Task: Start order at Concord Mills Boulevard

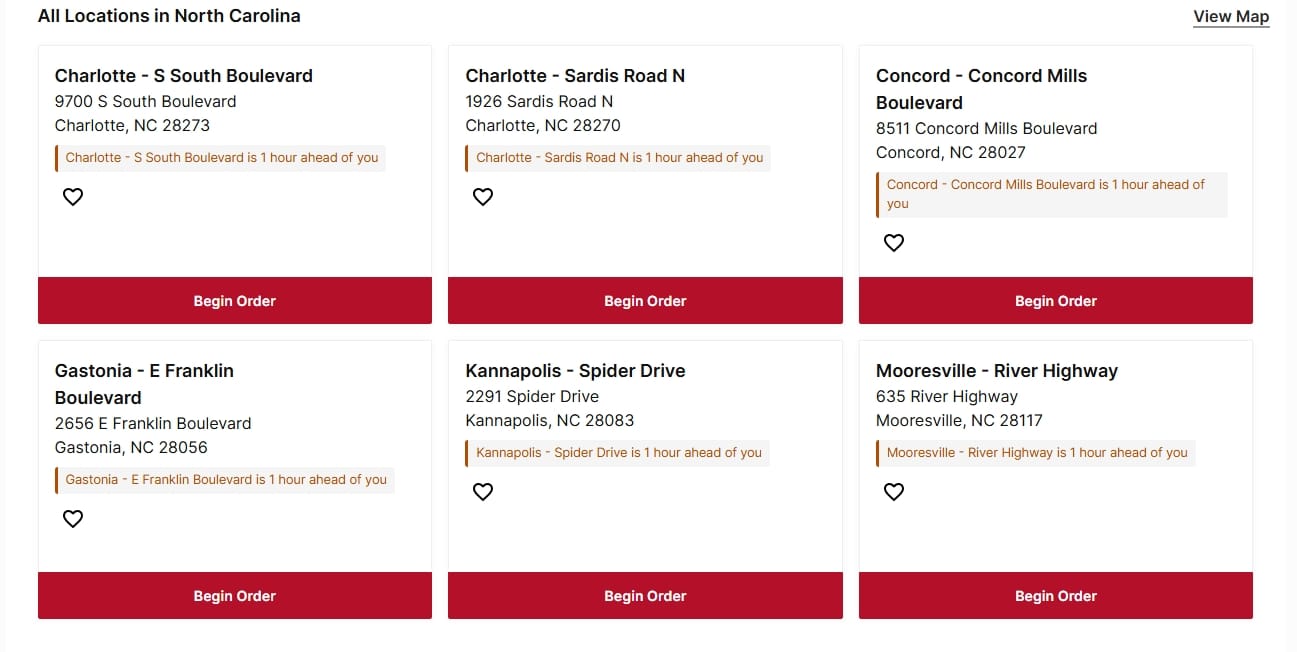Action: coord(1055,301)
